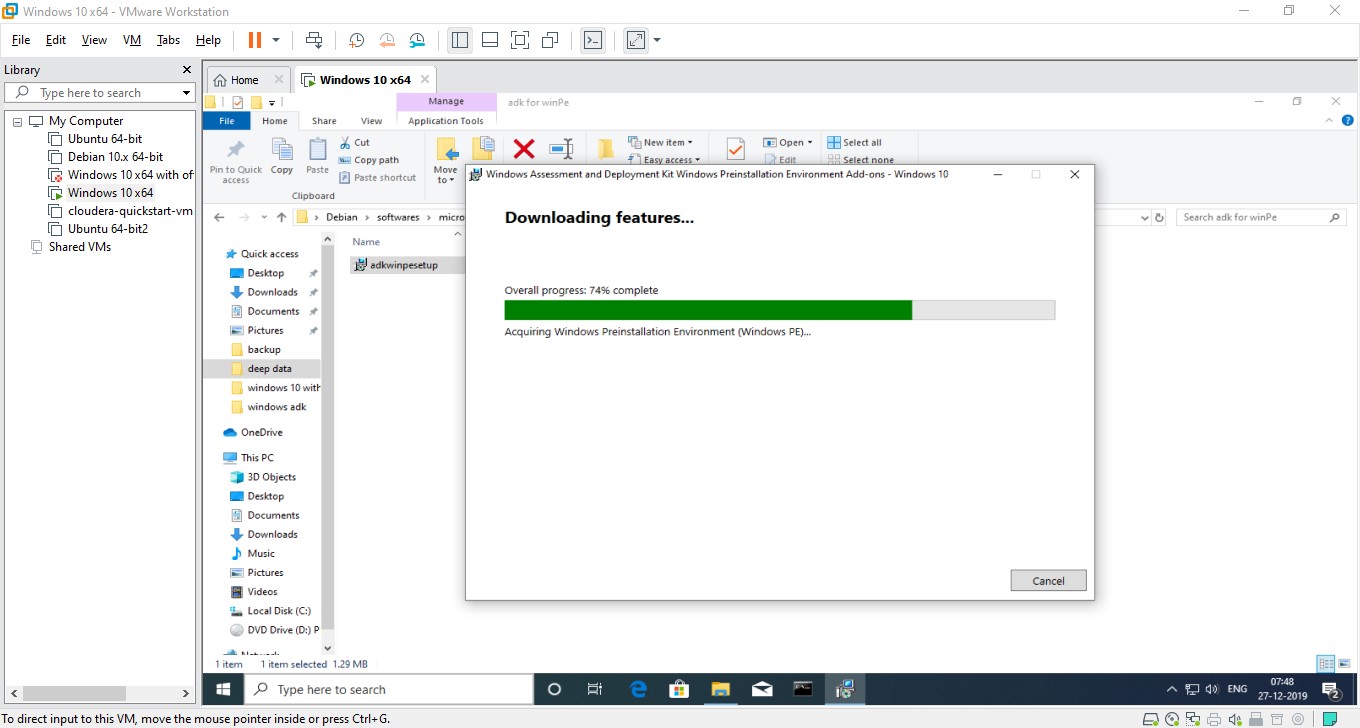Show hidden tray icons chevron
Image resolution: width=1360 pixels, height=728 pixels.
click(x=1172, y=689)
